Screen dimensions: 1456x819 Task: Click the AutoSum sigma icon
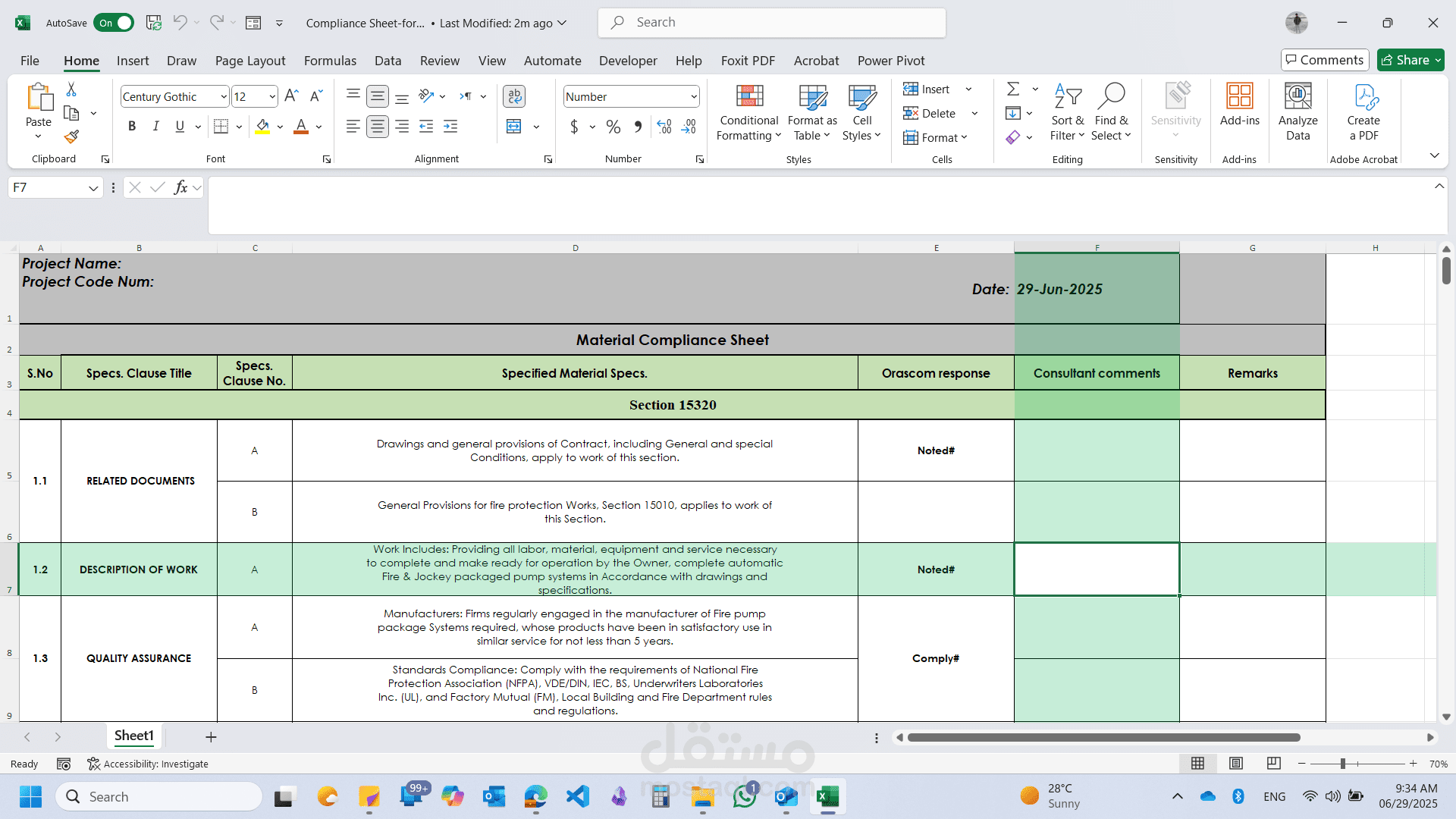click(x=1013, y=89)
